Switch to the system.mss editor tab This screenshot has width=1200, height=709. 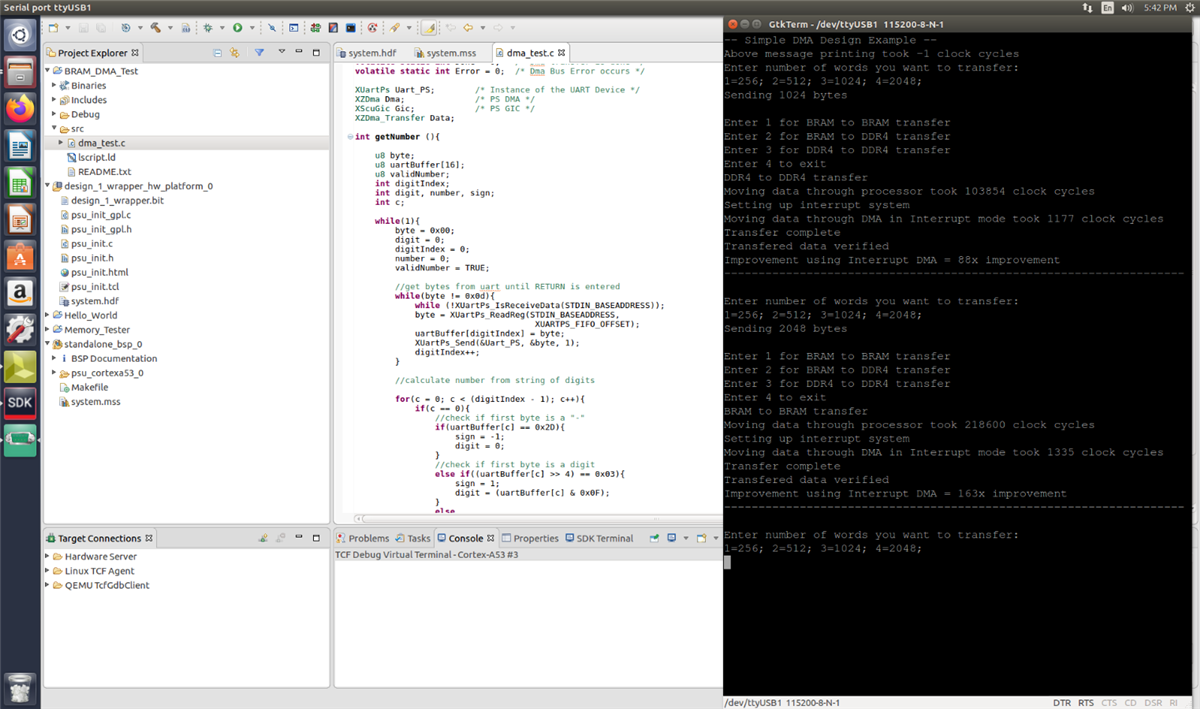[x=450, y=53]
